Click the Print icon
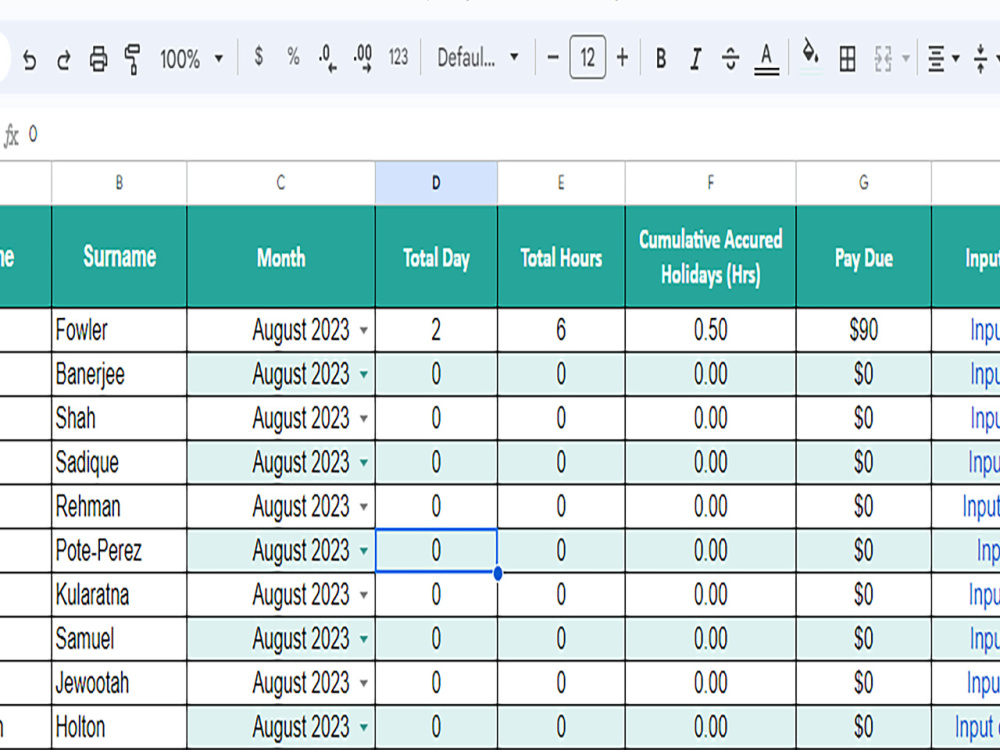1000x750 pixels. point(98,59)
